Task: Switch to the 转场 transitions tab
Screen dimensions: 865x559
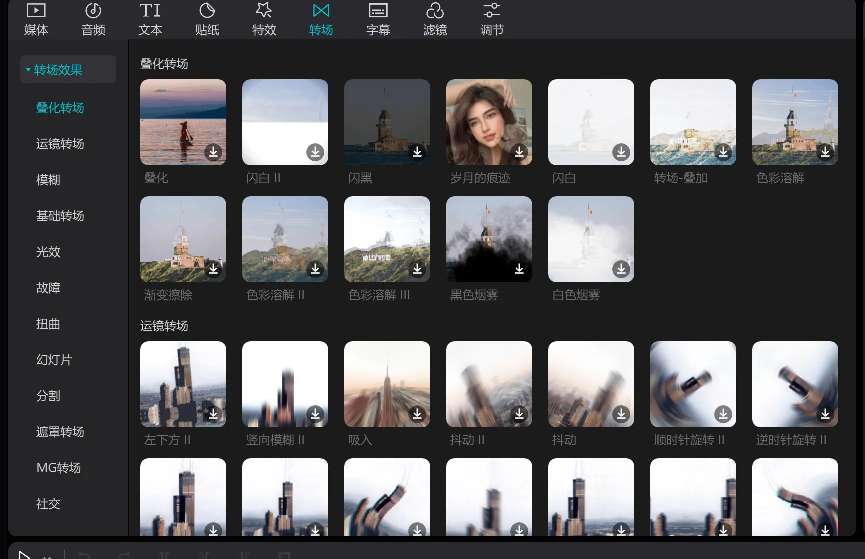Action: tap(321, 19)
